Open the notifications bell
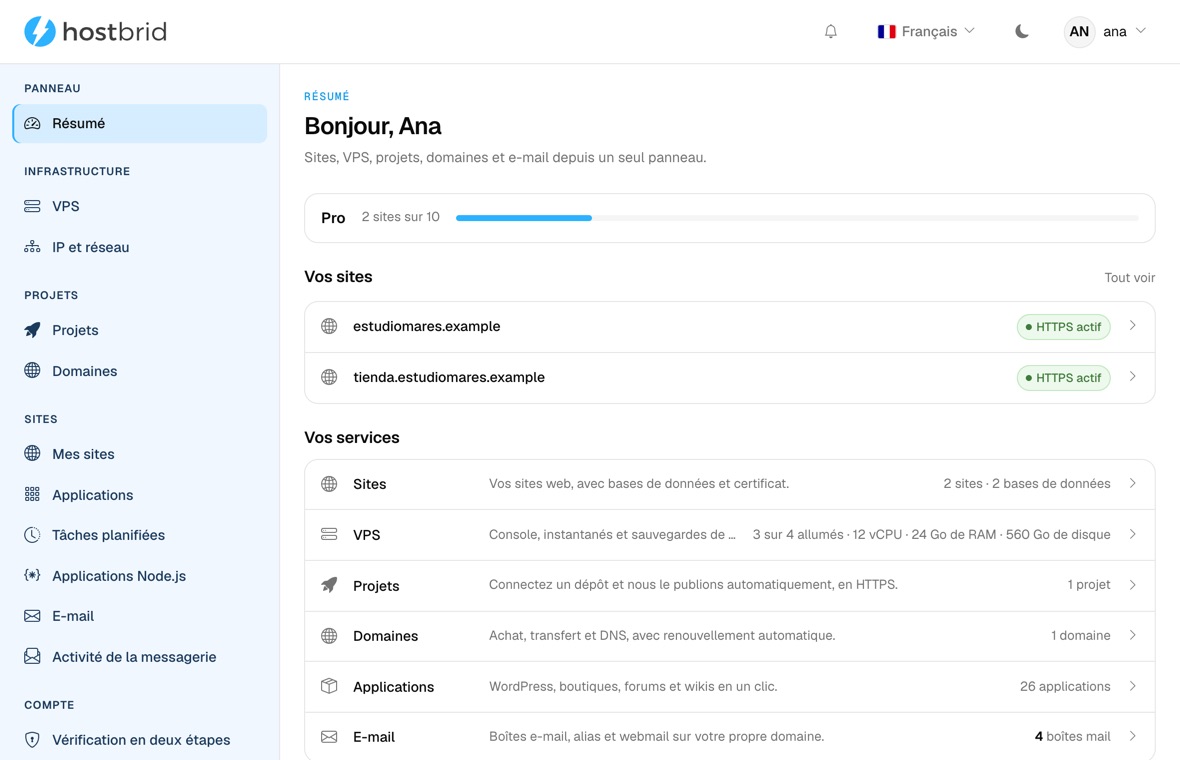The width and height of the screenshot is (1180, 760). coord(831,32)
